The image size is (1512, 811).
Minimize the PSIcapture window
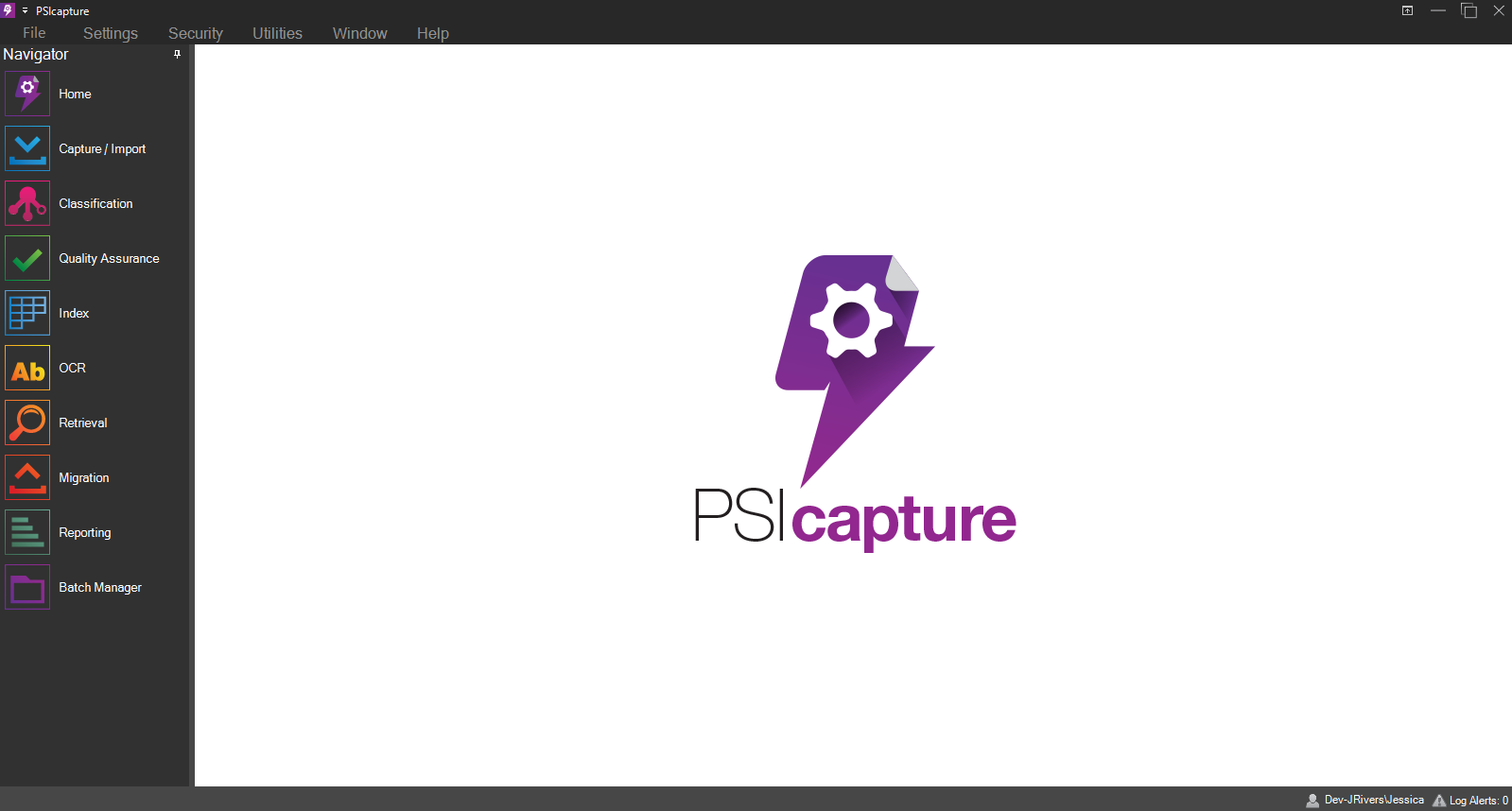tap(1438, 10)
